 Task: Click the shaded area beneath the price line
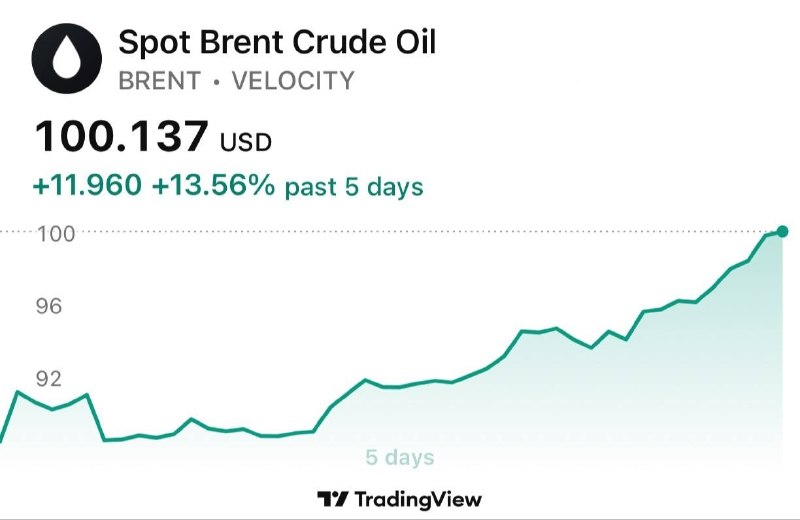click(x=561, y=408)
